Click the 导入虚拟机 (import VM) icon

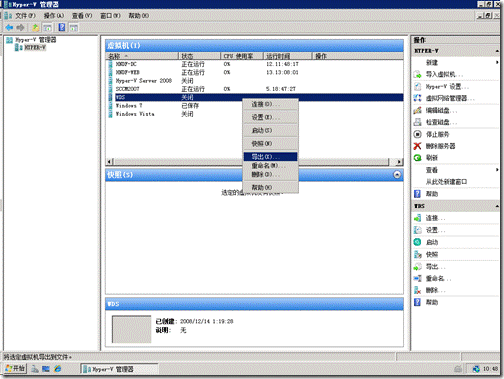(417, 74)
